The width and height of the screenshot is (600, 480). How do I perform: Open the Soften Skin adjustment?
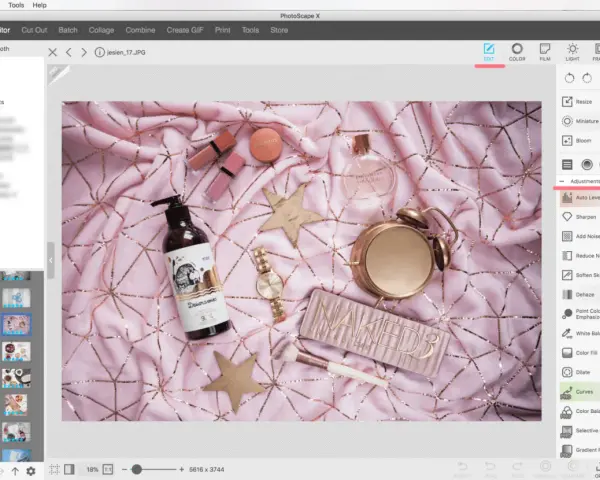tap(580, 275)
